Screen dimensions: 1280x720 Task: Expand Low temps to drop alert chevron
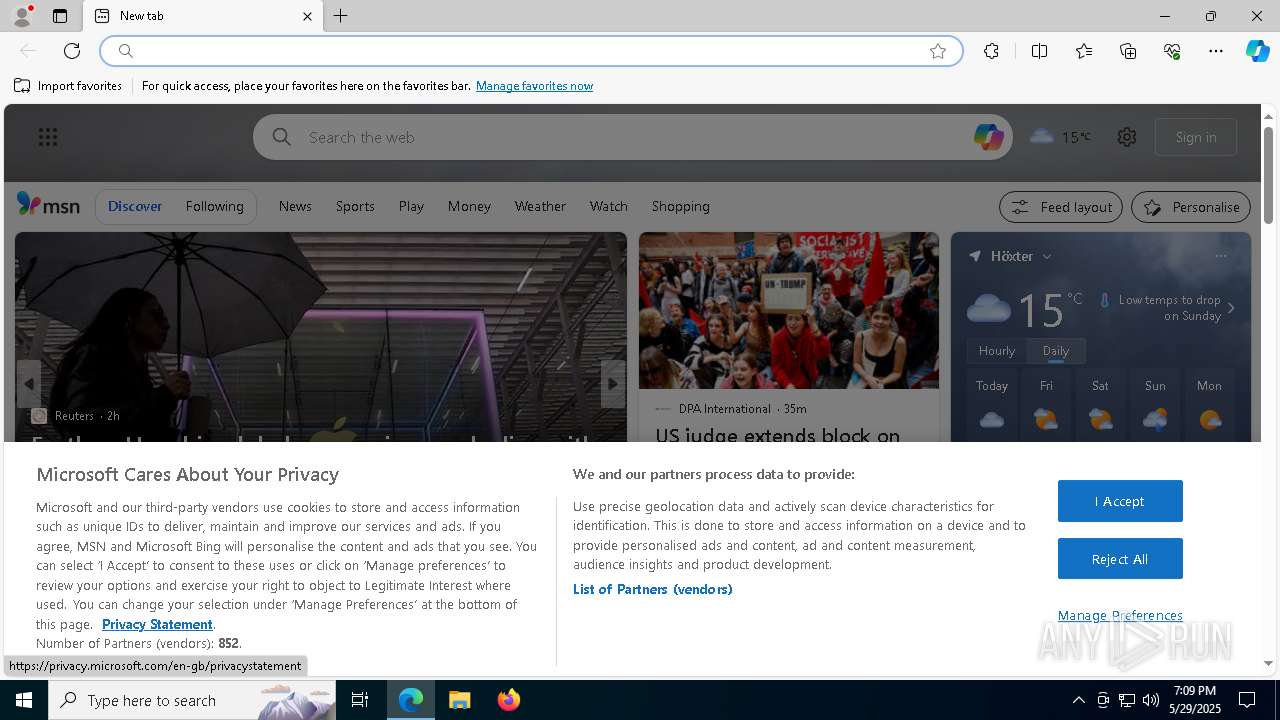[x=1231, y=308]
